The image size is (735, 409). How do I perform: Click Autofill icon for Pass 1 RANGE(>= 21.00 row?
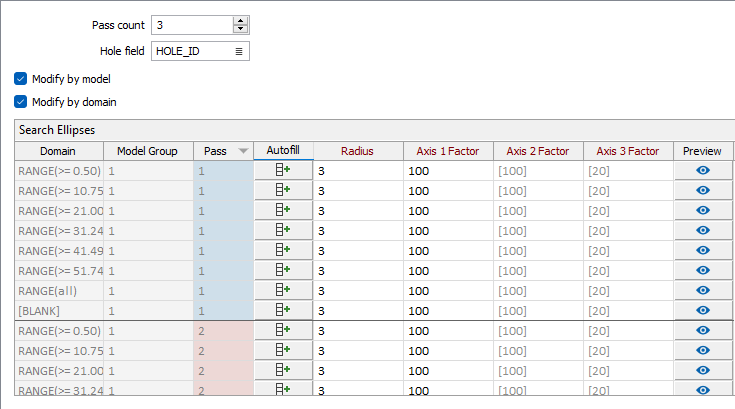coord(283,210)
